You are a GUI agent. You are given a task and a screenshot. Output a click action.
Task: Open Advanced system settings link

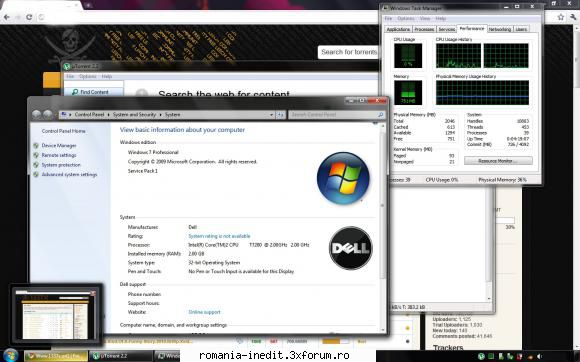(x=69, y=175)
